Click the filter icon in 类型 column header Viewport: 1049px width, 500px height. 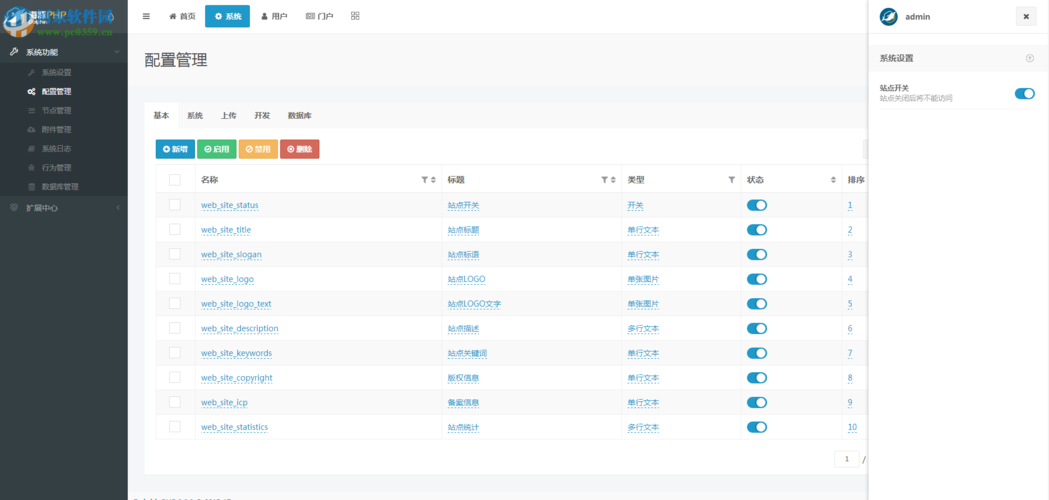(731, 180)
